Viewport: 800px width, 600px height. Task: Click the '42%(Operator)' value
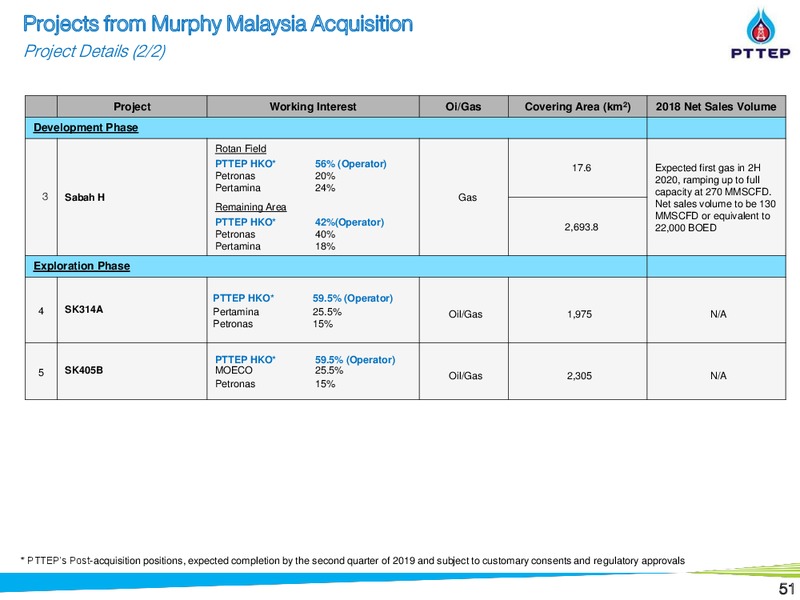pyautogui.click(x=349, y=222)
